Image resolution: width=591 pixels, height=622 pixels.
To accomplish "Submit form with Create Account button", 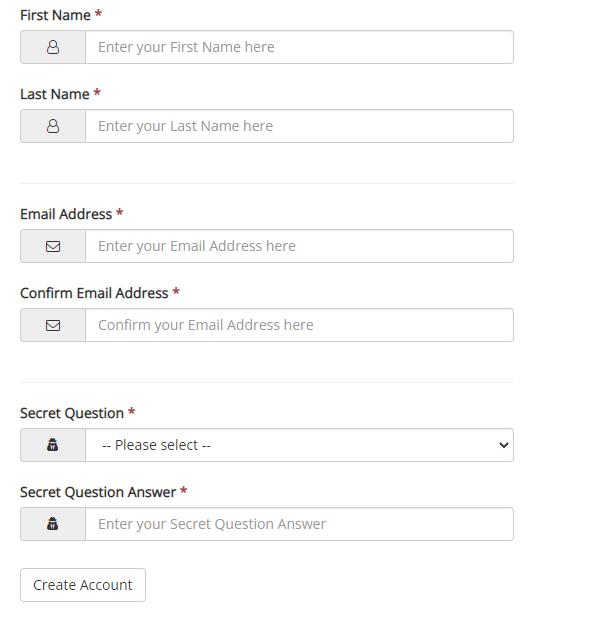I will 83,585.
